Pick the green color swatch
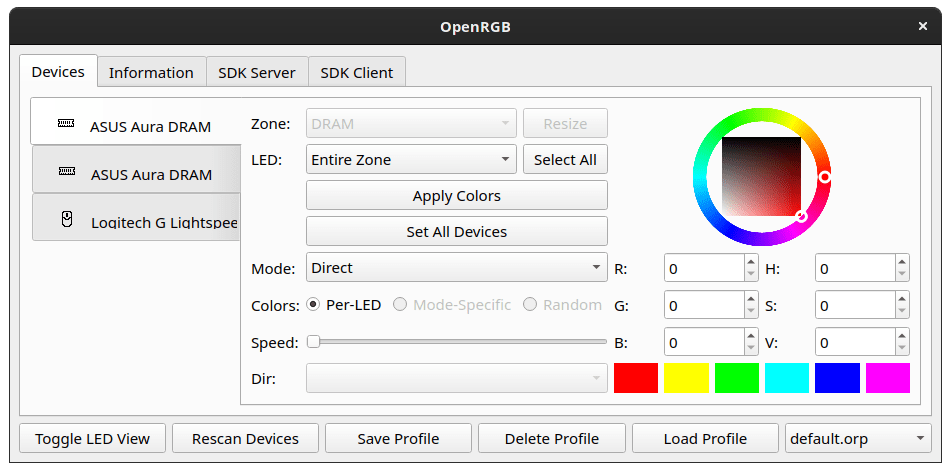The width and height of the screenshot is (951, 472). (x=737, y=378)
